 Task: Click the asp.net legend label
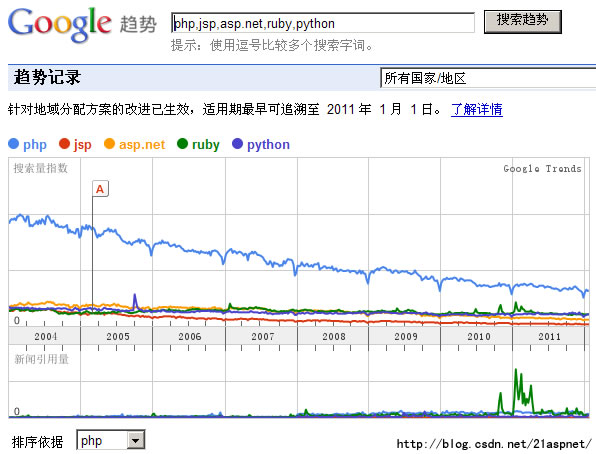click(142, 144)
